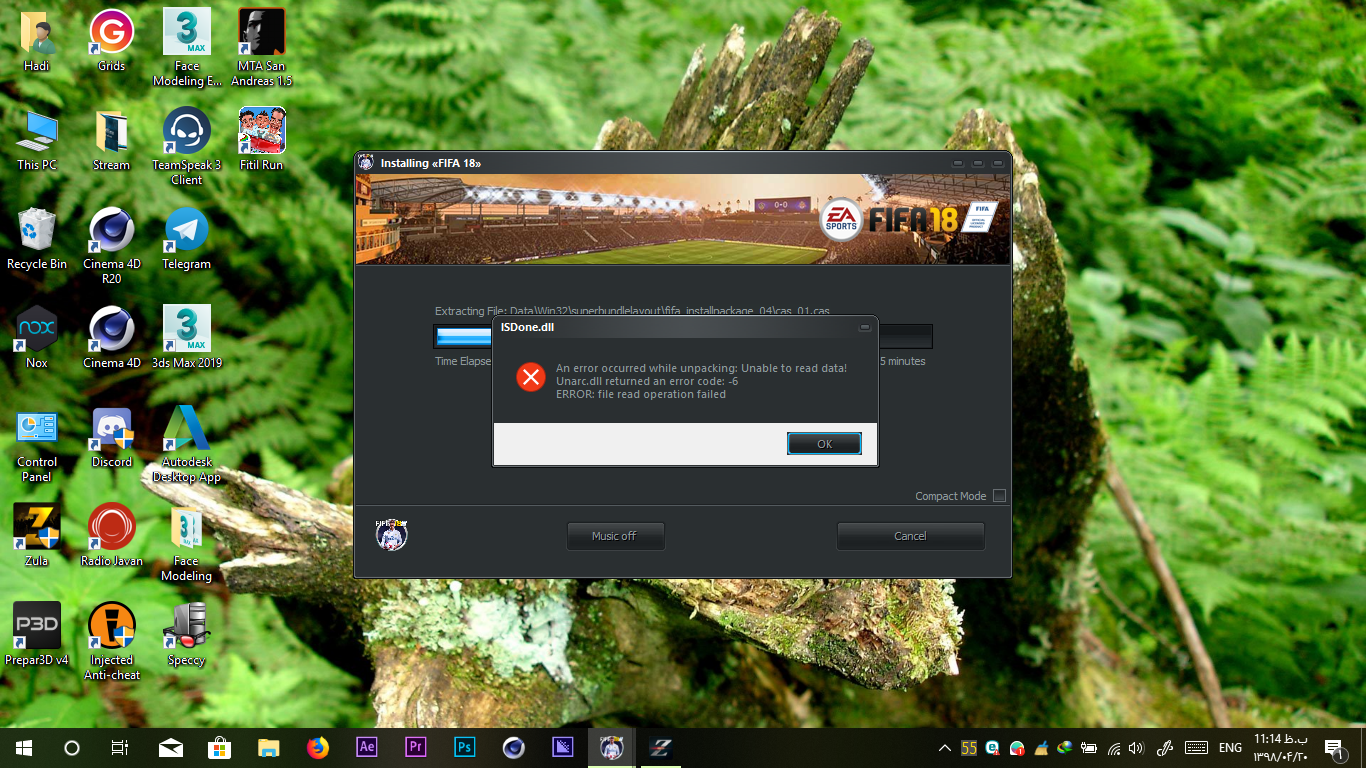
Task: Open the Face Modeling E... 3ds Max file
Action: 187,48
